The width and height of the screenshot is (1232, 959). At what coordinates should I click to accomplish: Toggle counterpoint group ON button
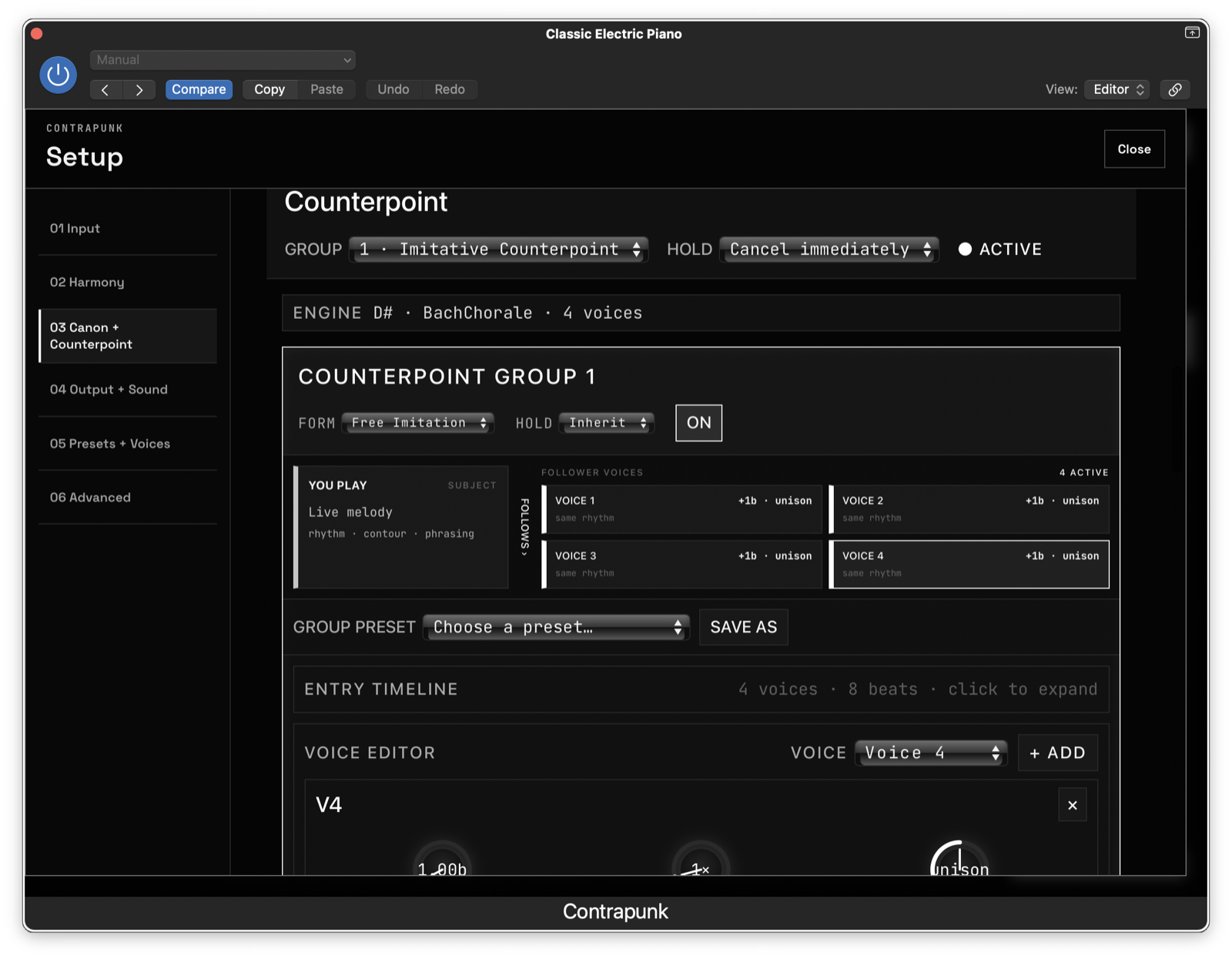[698, 423]
